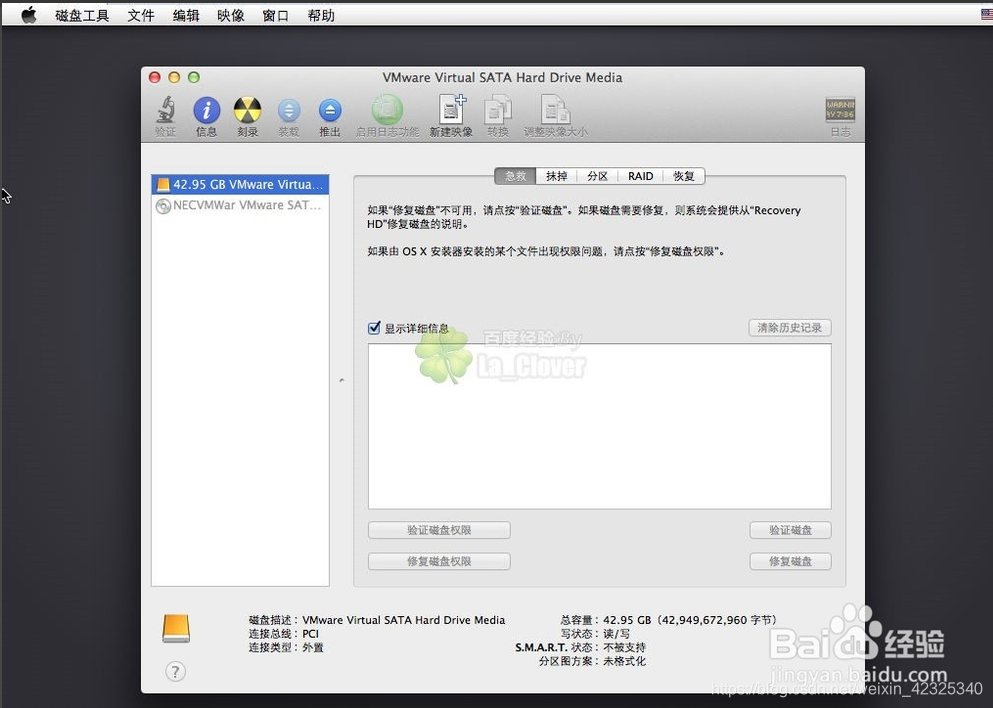The width and height of the screenshot is (993, 708).
Task: Switch to Partition (分区) tab
Action: point(597,176)
